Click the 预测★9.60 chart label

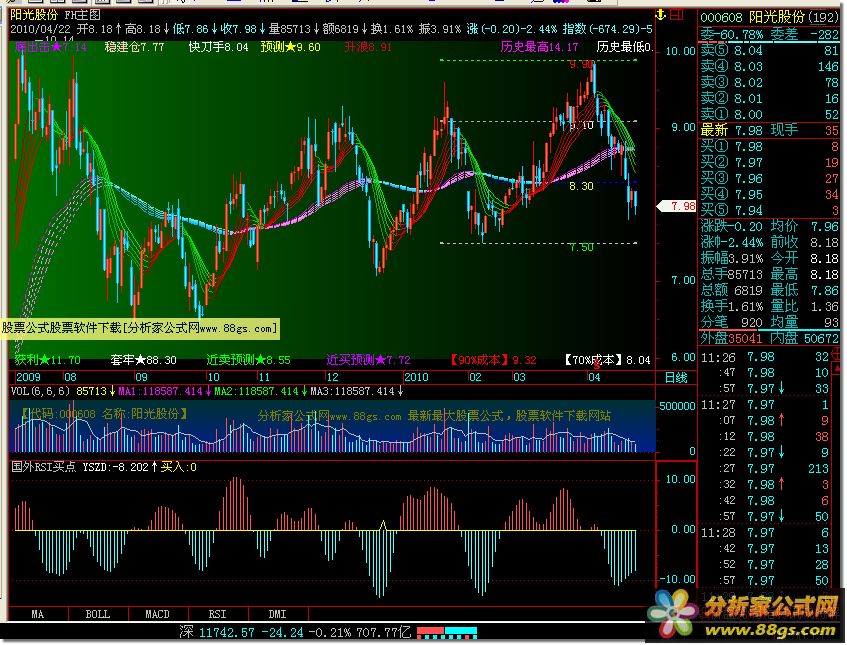(x=291, y=47)
